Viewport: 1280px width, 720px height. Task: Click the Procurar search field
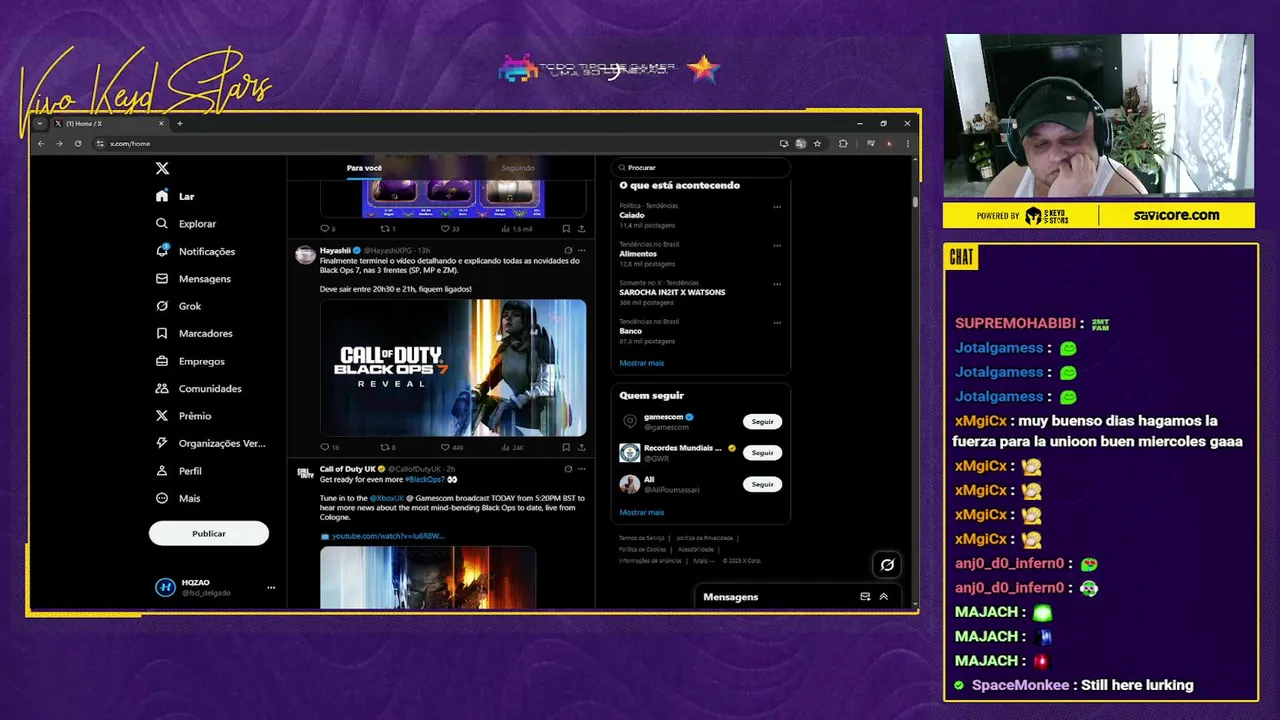tap(700, 168)
